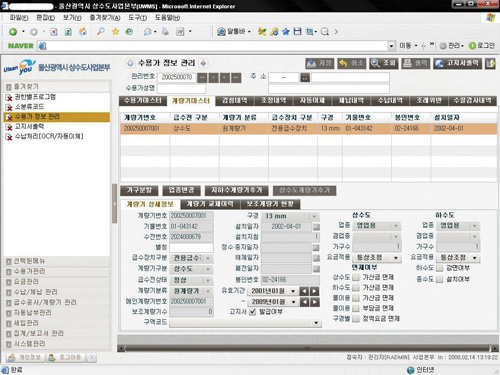Click the 가구분할 button

[x=139, y=190]
